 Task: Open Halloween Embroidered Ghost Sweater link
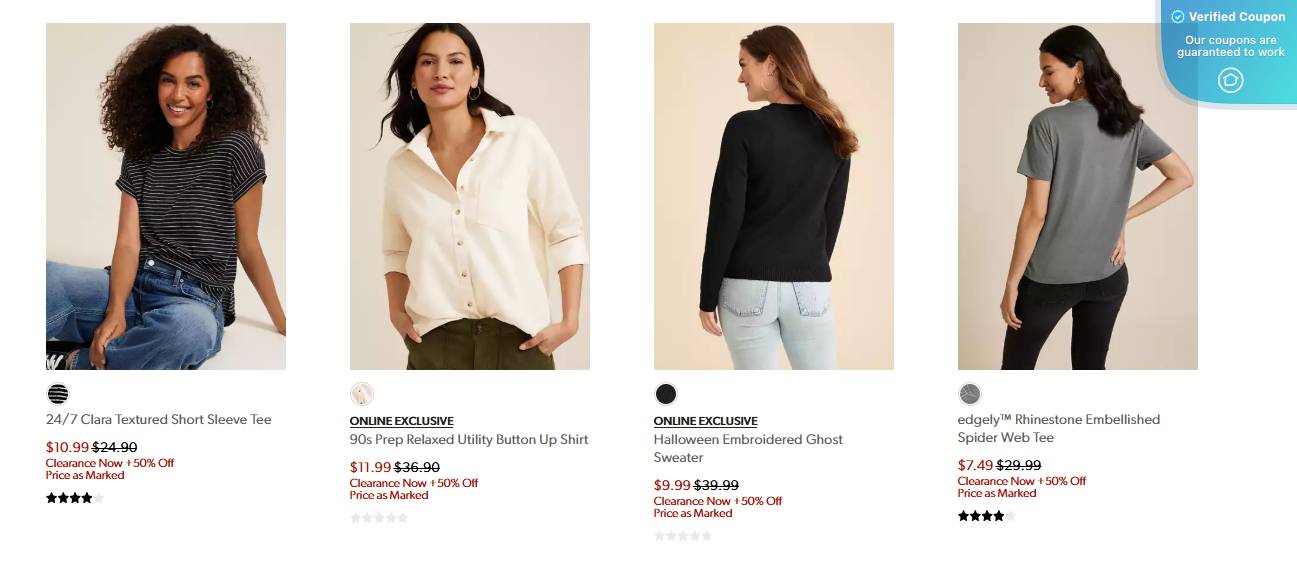[748, 448]
